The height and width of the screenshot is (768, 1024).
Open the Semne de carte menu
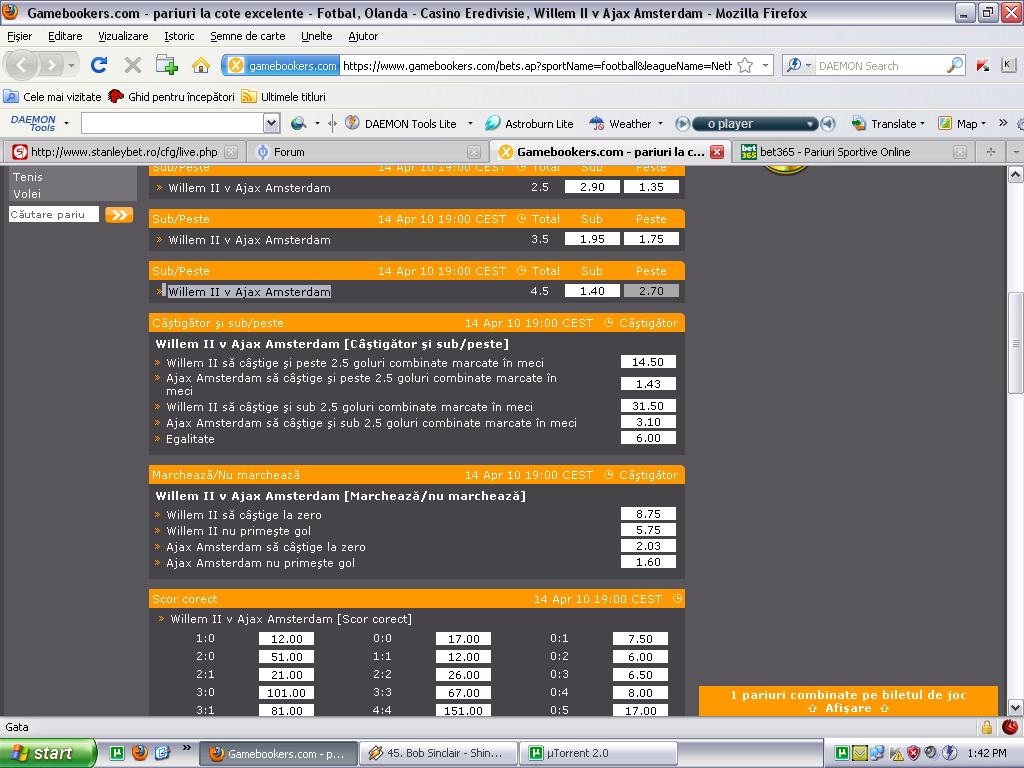click(248, 36)
